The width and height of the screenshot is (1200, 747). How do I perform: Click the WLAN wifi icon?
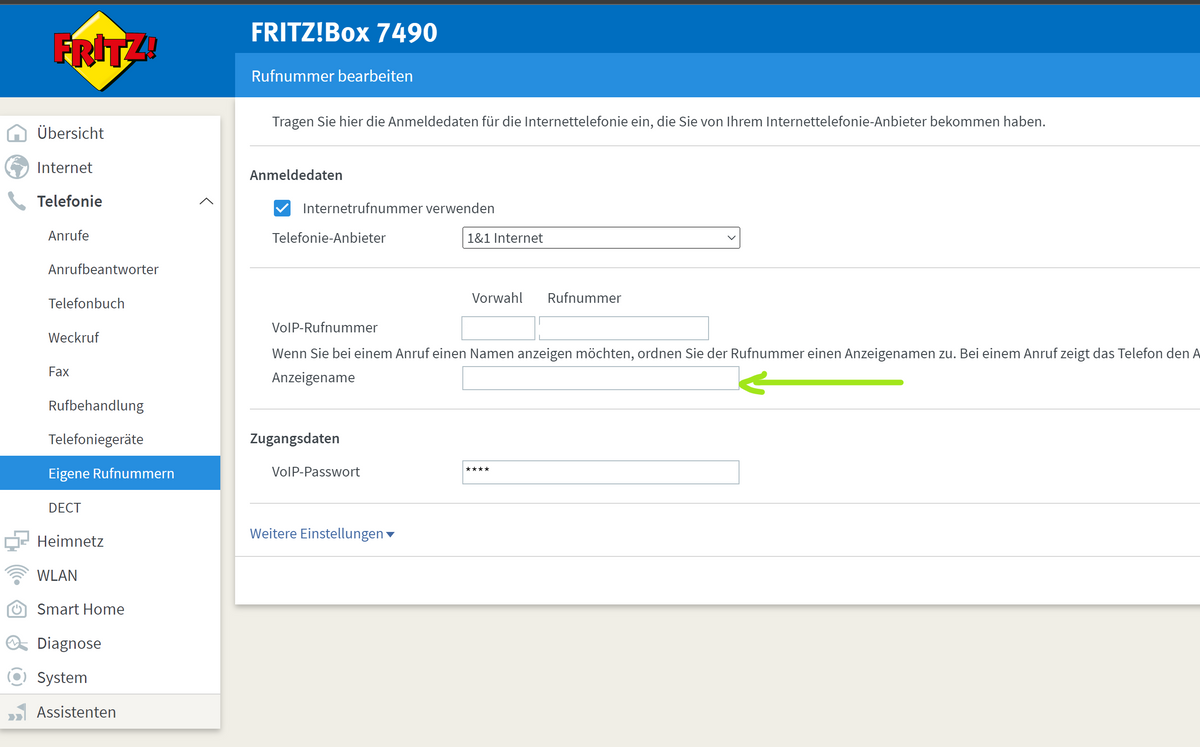17,575
